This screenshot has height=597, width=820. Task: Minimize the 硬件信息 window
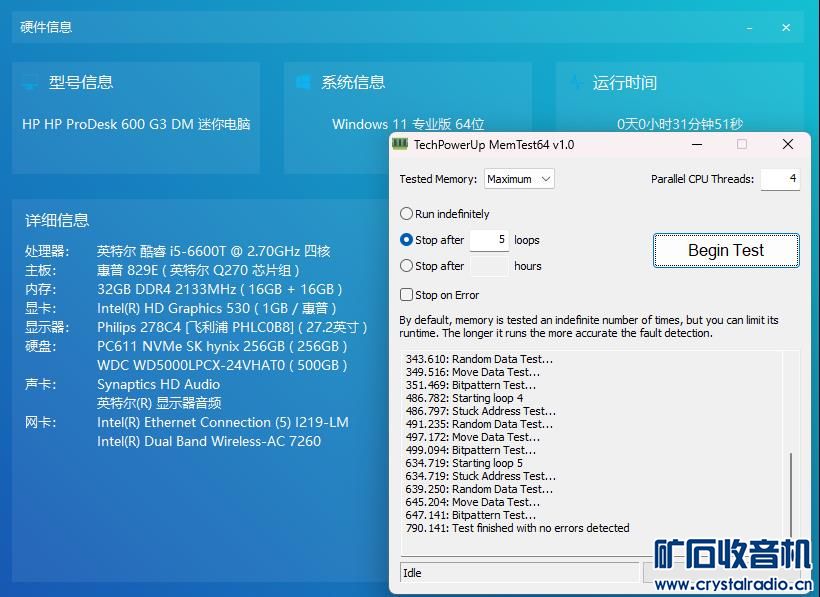click(x=749, y=27)
